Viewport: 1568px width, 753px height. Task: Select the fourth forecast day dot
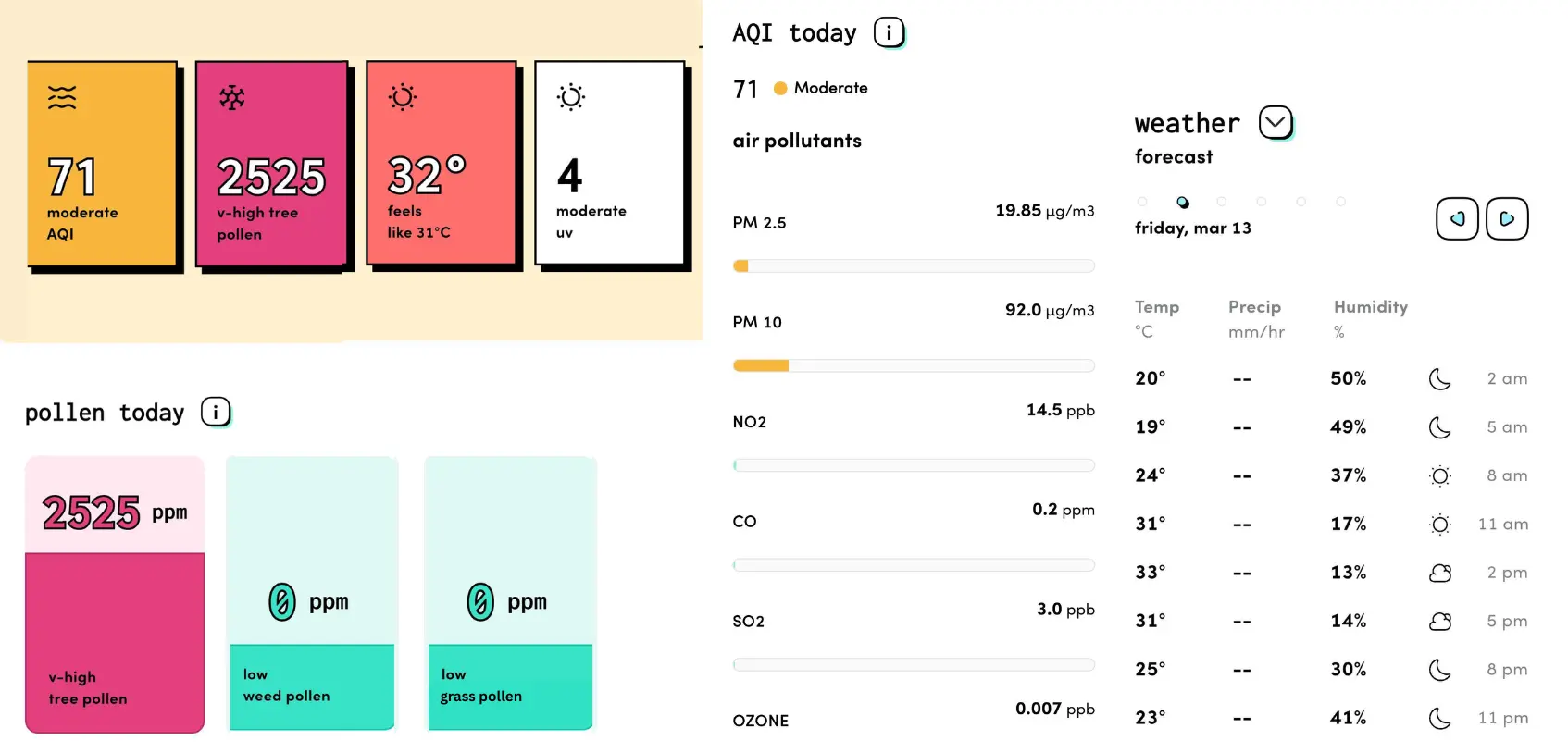1262,202
